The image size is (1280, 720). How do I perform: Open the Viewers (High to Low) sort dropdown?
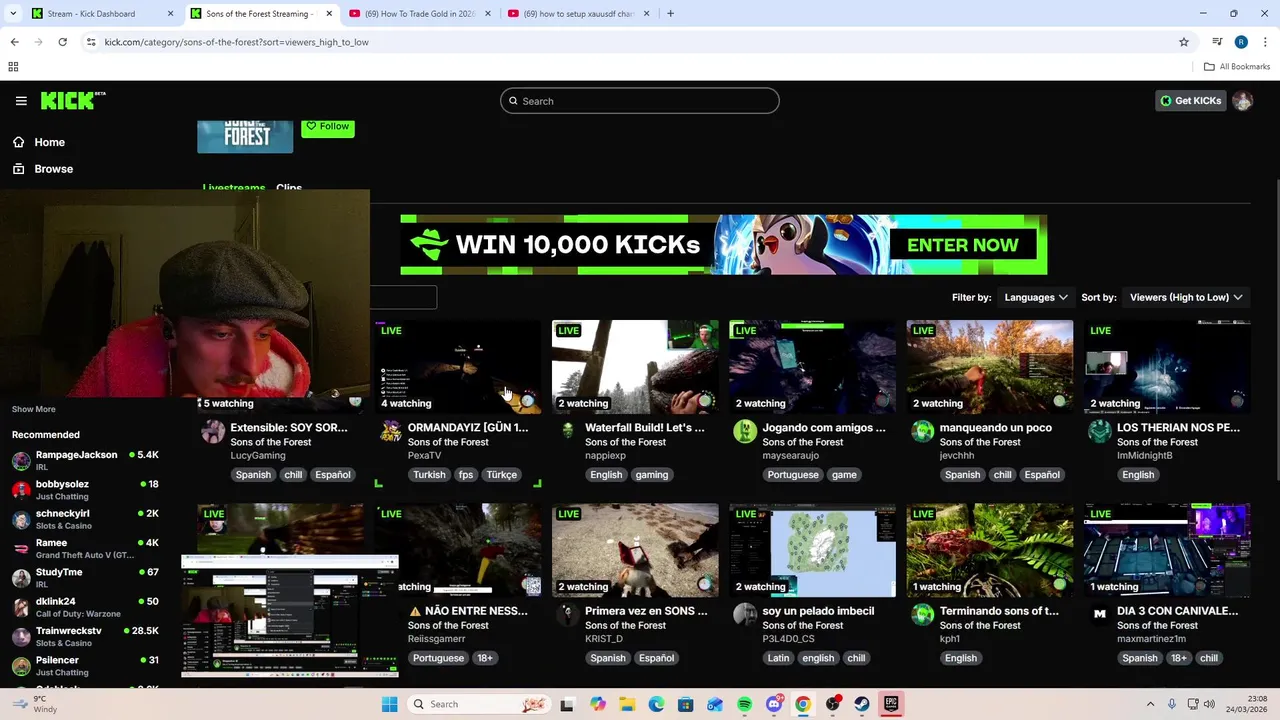(x=1186, y=297)
